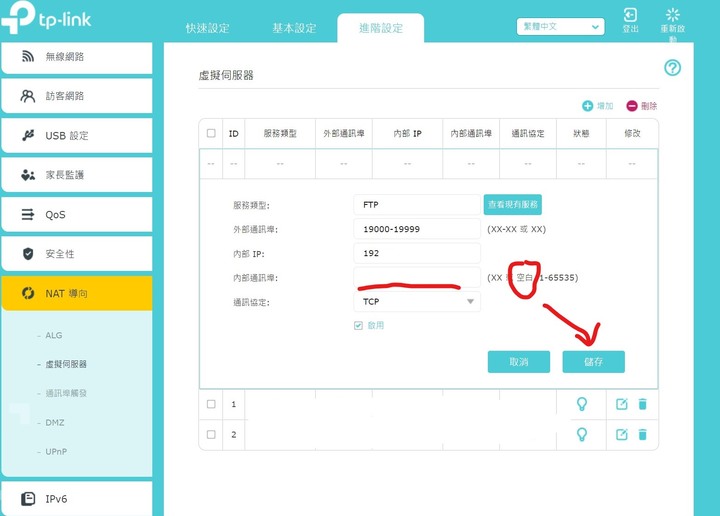Select UPnP submenu item
The width and height of the screenshot is (720, 516).
[x=56, y=452]
